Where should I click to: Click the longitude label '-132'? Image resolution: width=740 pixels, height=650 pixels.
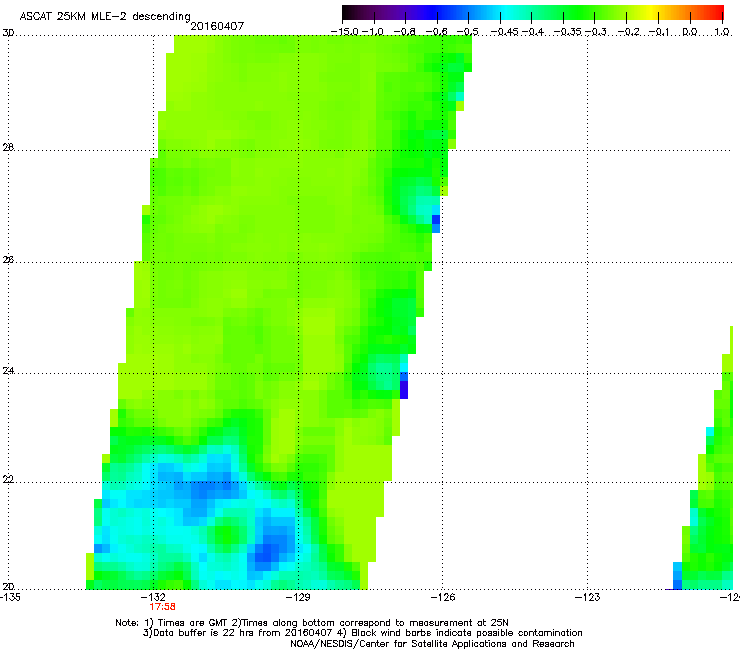coord(153,597)
